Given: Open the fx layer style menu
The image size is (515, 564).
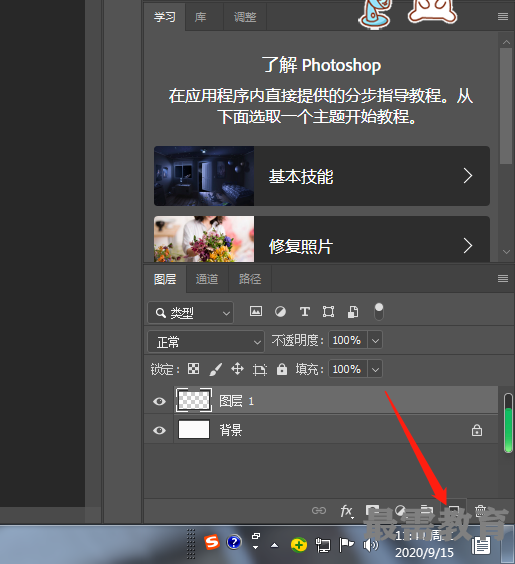Looking at the screenshot, I should tap(347, 511).
